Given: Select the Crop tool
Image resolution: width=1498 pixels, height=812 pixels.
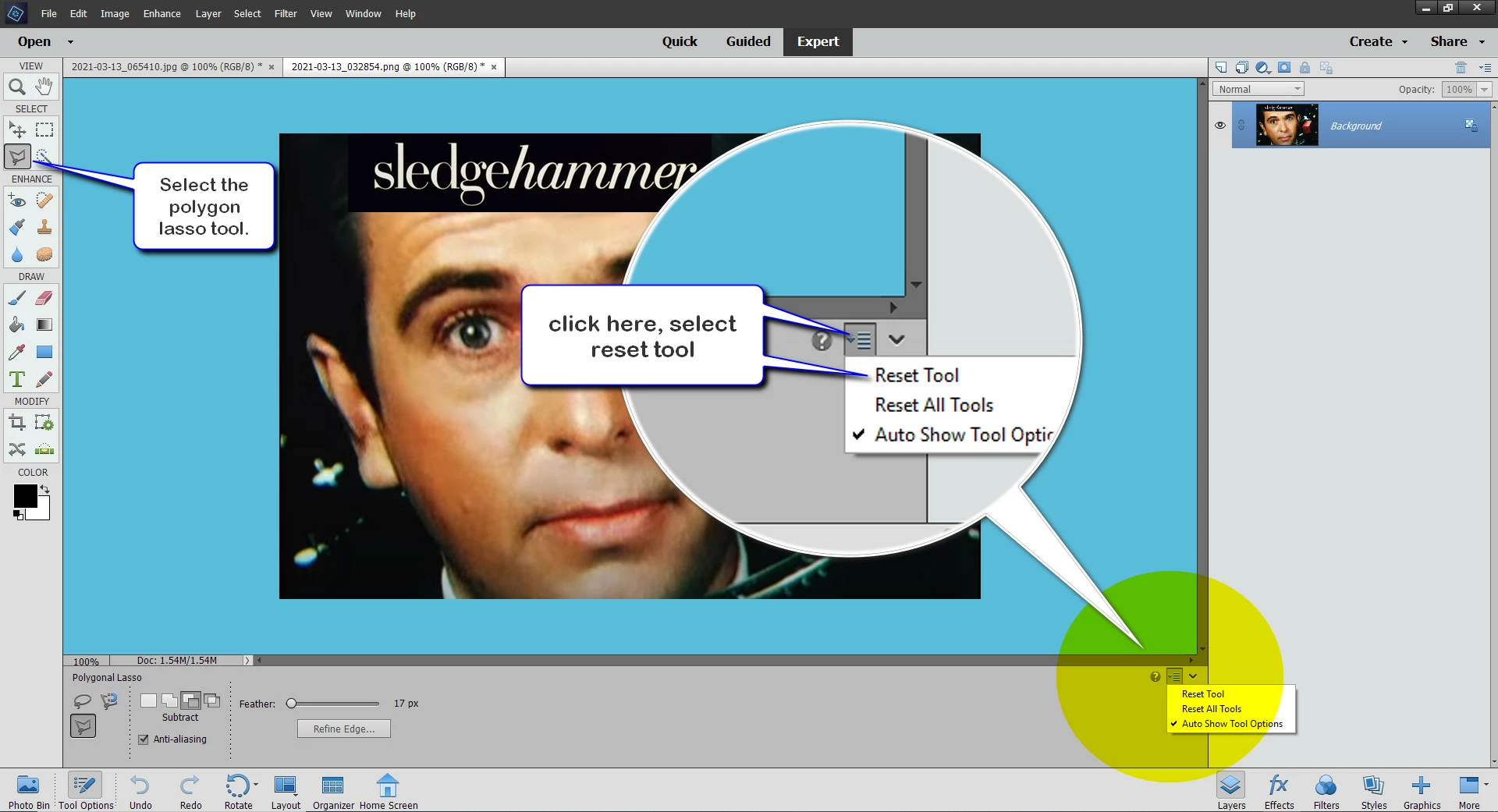Looking at the screenshot, I should (17, 423).
